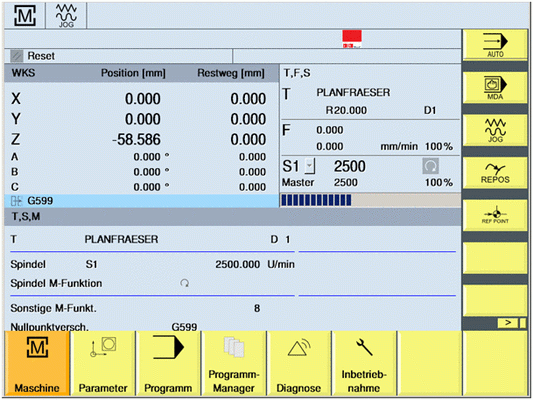Show more softkeys with the > arrow
The width and height of the screenshot is (533, 400).
coord(508,323)
